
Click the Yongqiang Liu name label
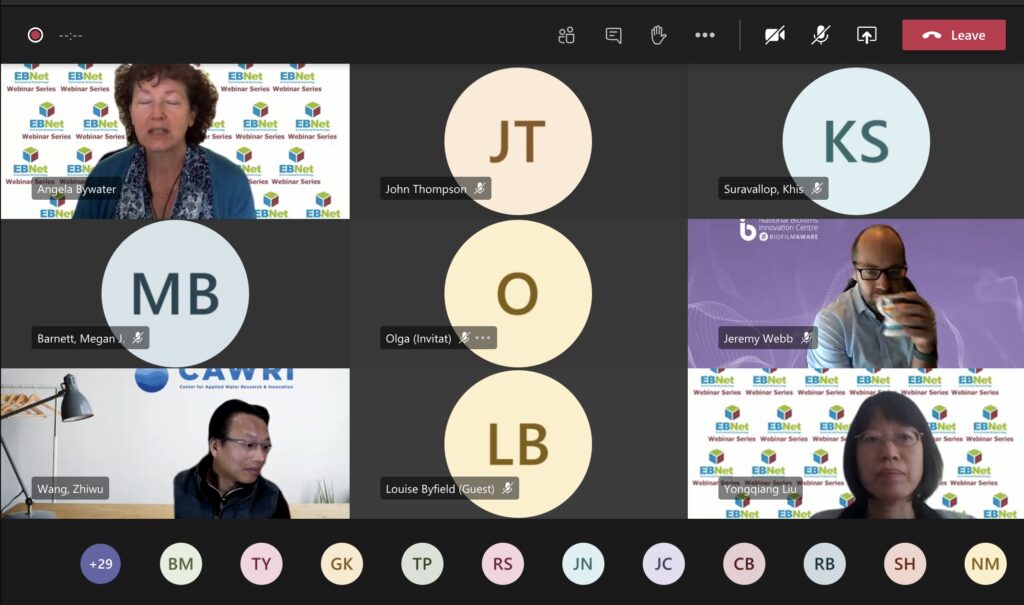point(760,489)
